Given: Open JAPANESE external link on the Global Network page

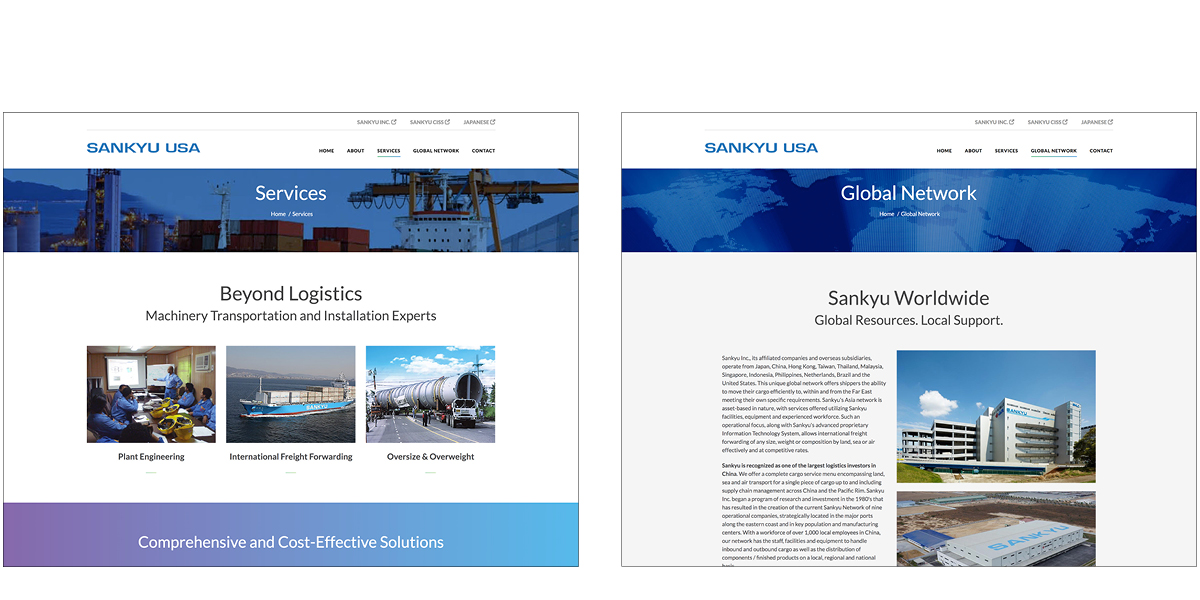Looking at the screenshot, I should 1096,122.
